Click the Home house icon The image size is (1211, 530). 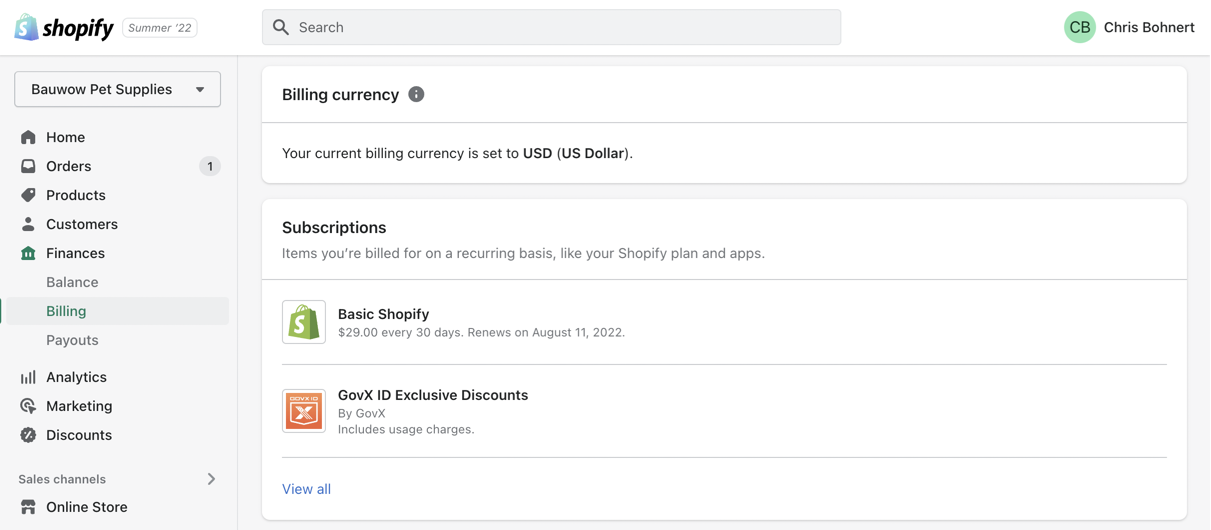pyautogui.click(x=28, y=137)
